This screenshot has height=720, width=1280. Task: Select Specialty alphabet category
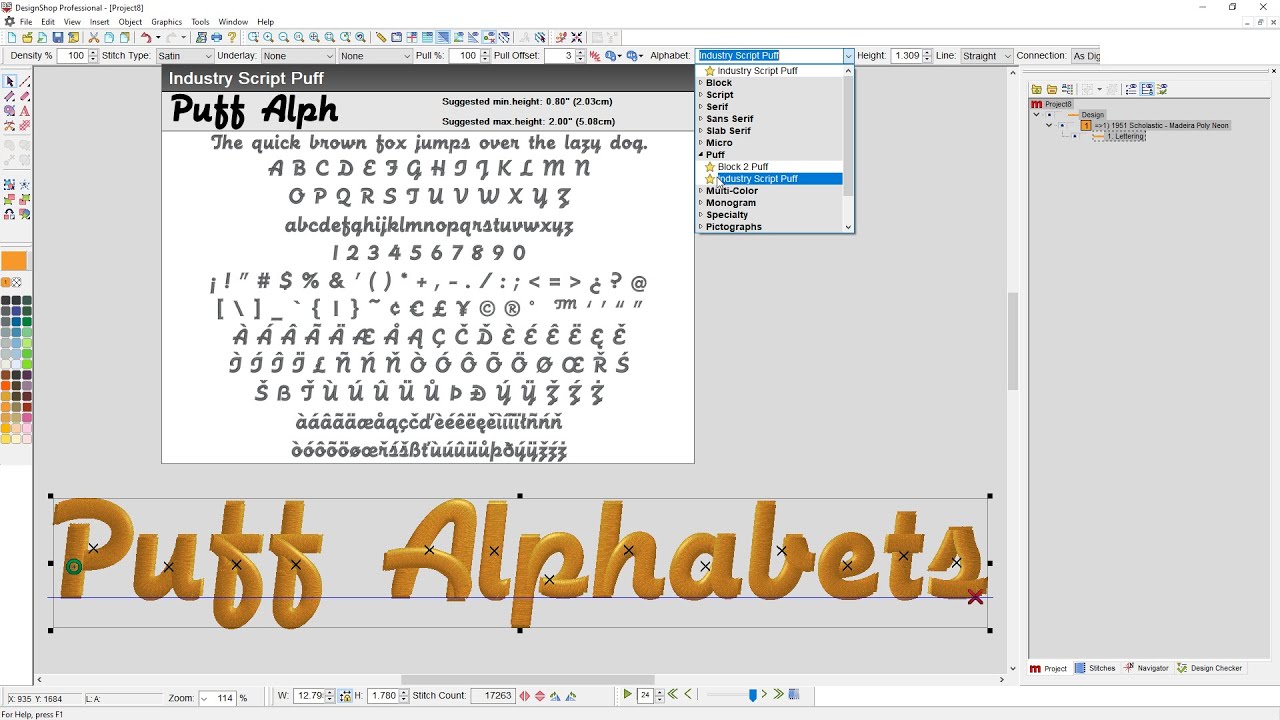click(727, 215)
